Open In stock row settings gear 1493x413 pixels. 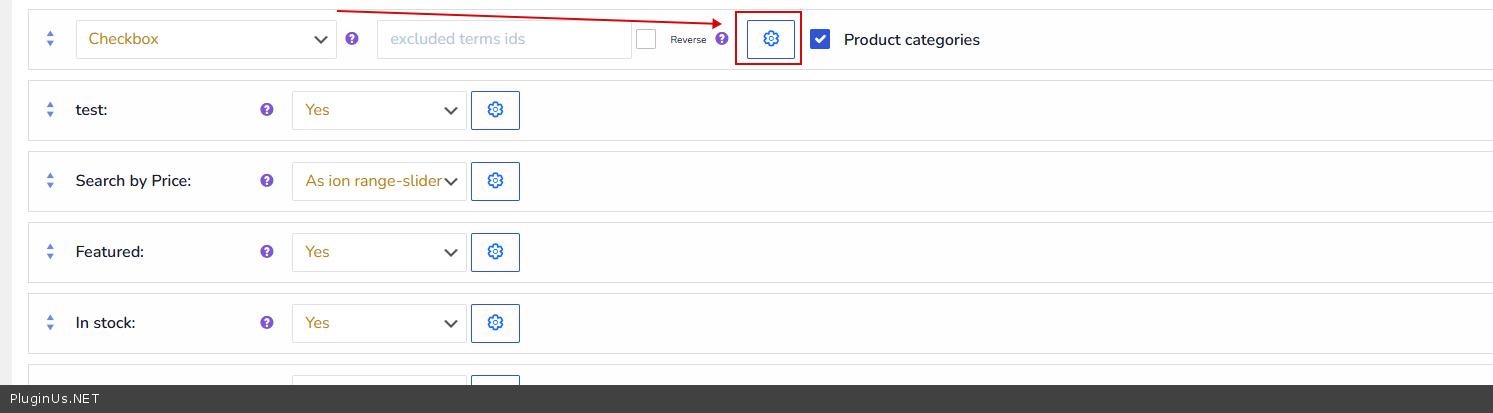pos(495,323)
